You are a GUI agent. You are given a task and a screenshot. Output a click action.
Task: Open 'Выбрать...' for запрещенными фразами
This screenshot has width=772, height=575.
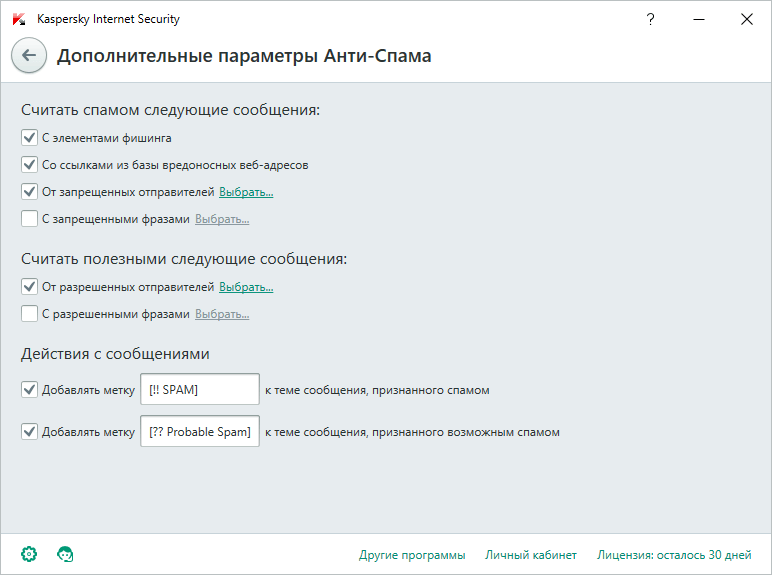click(222, 219)
